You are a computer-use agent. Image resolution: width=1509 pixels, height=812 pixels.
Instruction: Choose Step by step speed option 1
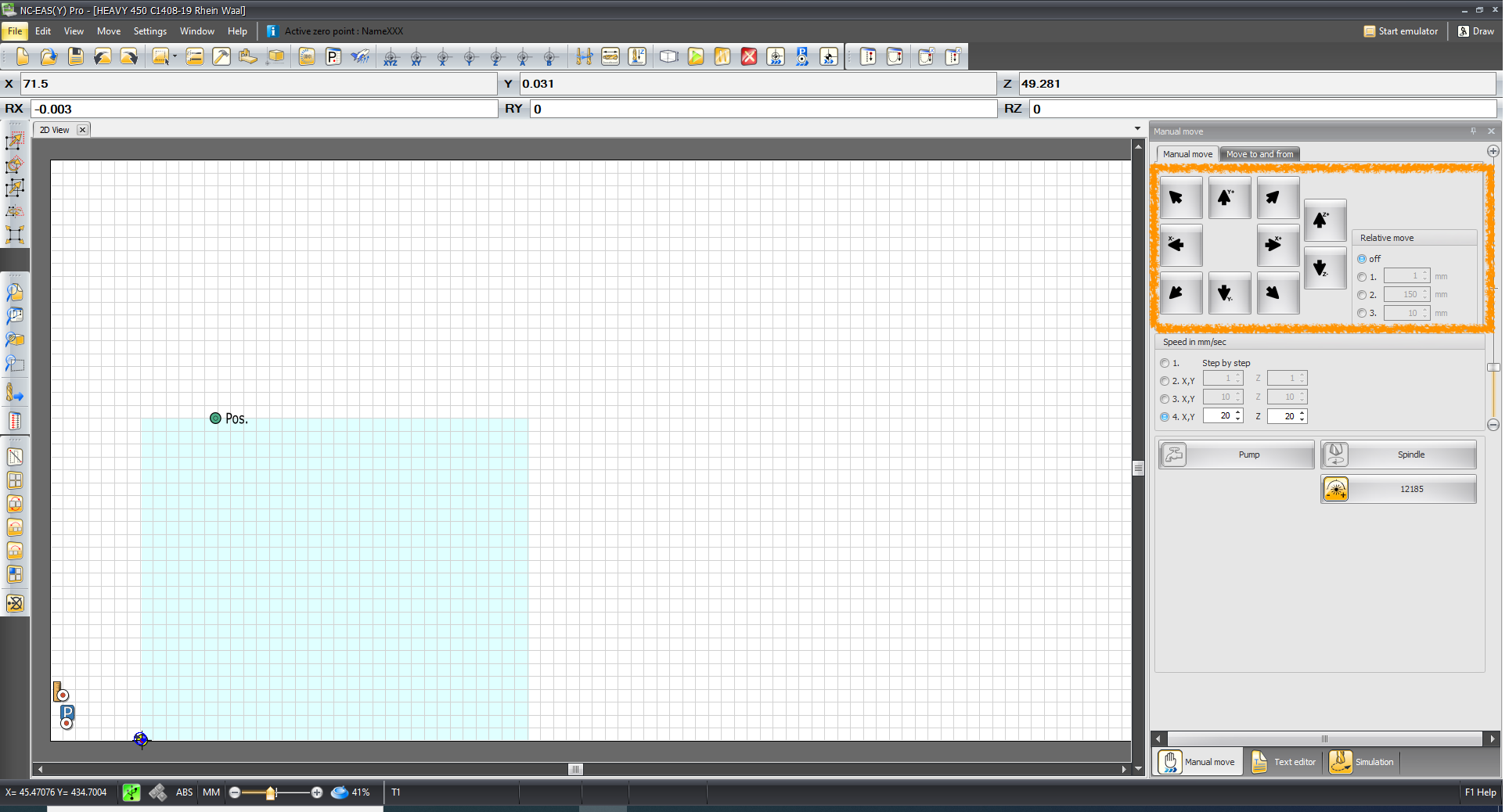(1165, 363)
